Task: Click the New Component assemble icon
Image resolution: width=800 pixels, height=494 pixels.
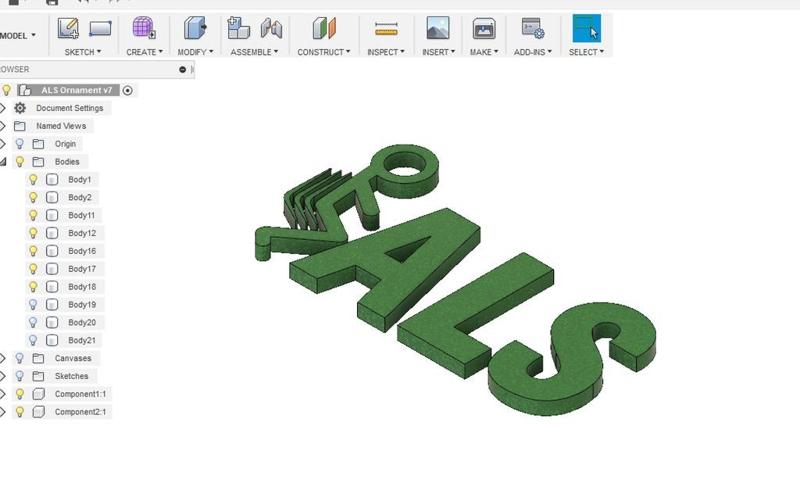Action: [x=238, y=28]
